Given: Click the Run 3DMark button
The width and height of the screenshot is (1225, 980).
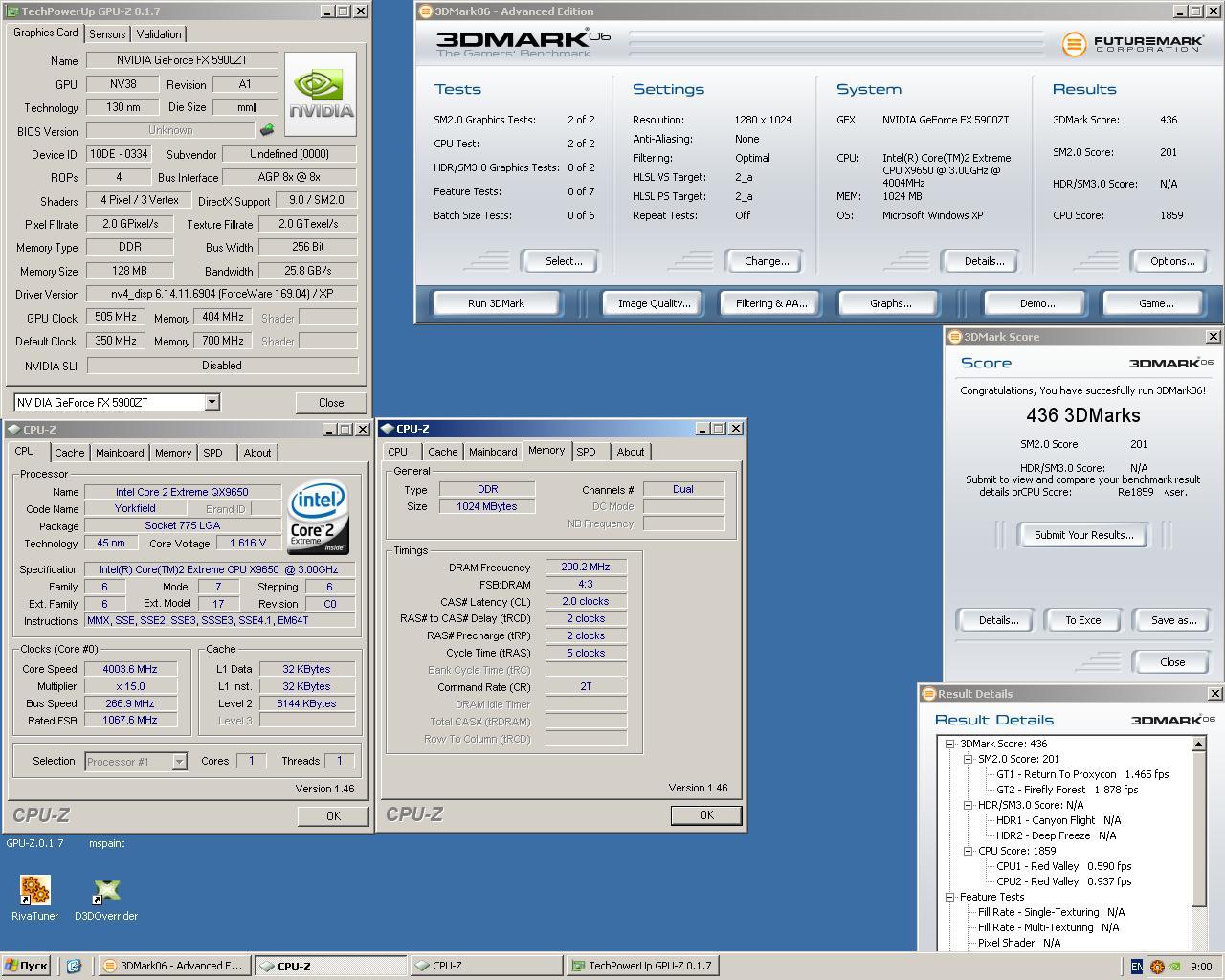Looking at the screenshot, I should tap(496, 303).
